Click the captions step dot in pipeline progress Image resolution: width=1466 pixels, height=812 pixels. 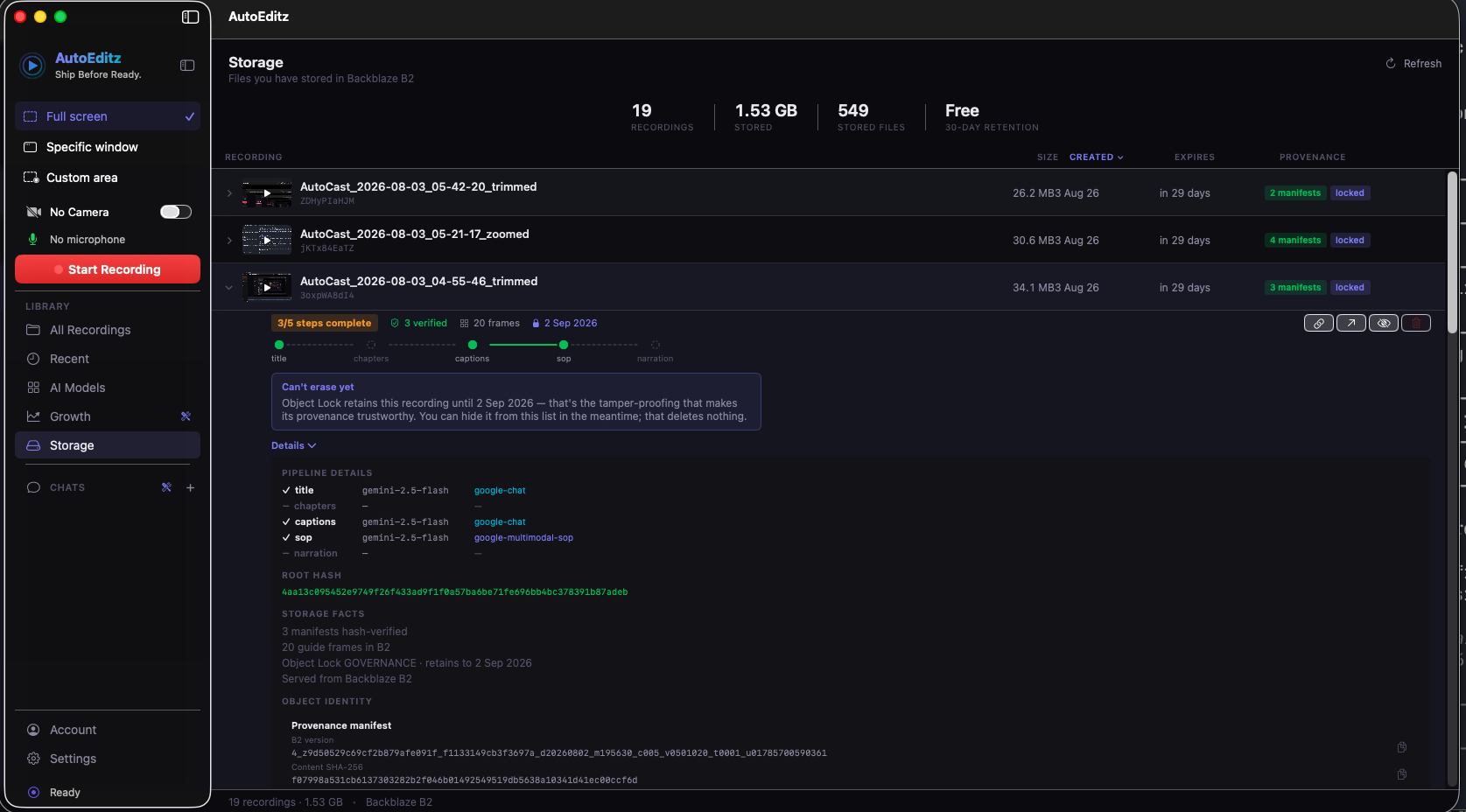click(x=473, y=345)
